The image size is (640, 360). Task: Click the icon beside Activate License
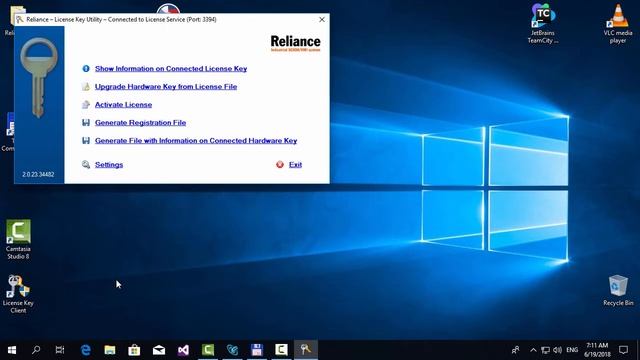(86, 104)
